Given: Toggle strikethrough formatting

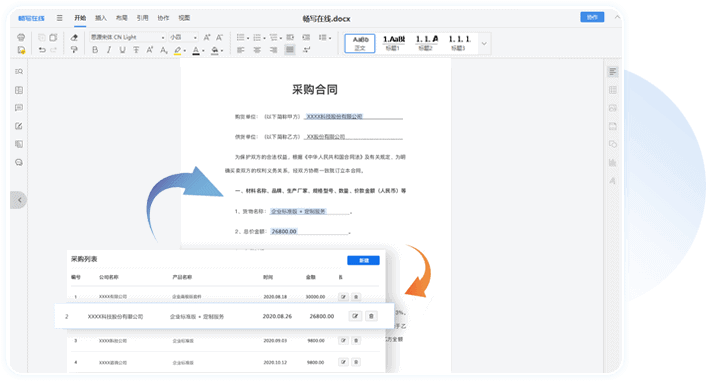Looking at the screenshot, I should [136, 50].
